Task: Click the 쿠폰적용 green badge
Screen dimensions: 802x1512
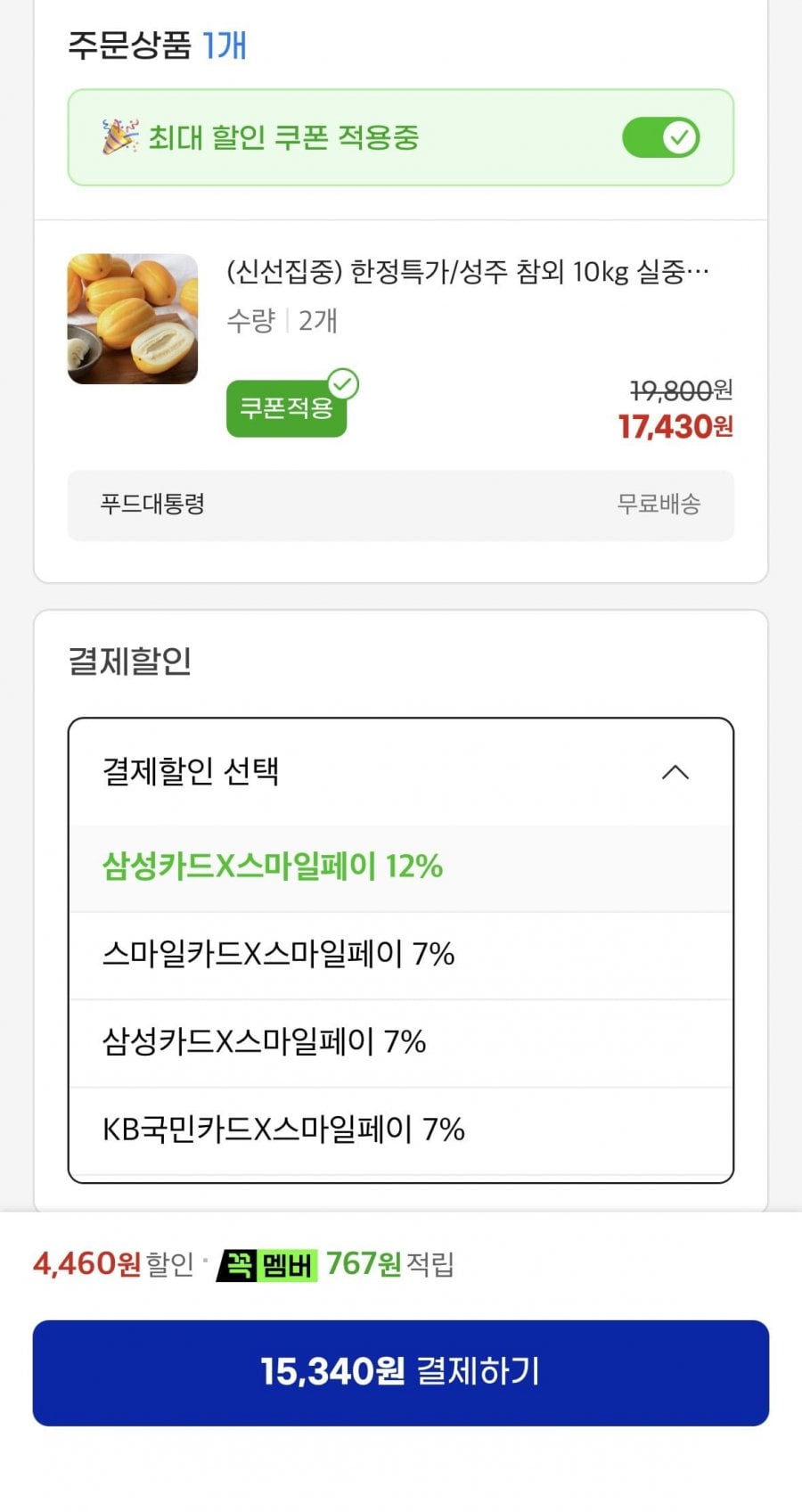Action: (x=286, y=408)
